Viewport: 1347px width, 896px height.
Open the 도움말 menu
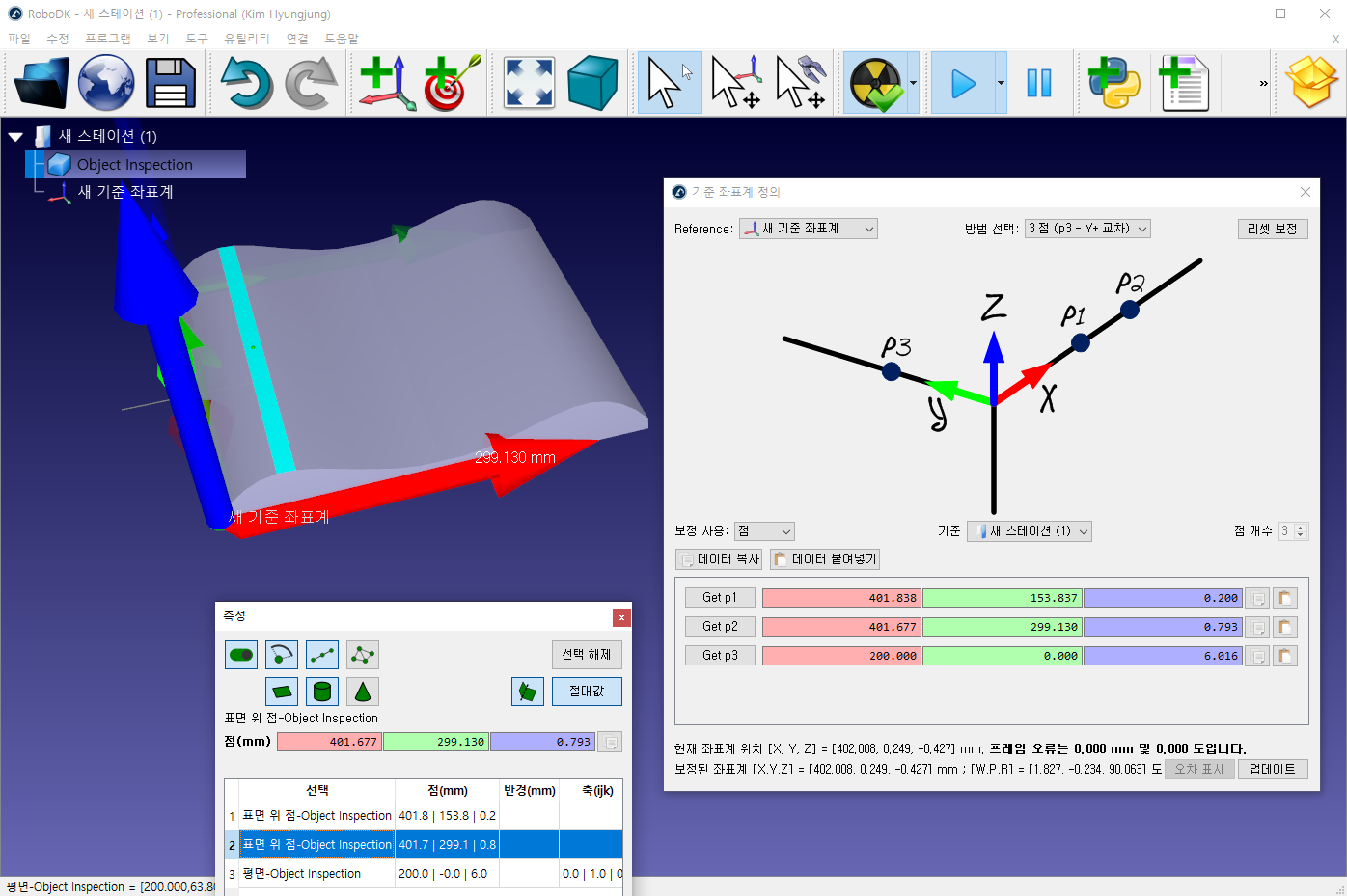[342, 39]
